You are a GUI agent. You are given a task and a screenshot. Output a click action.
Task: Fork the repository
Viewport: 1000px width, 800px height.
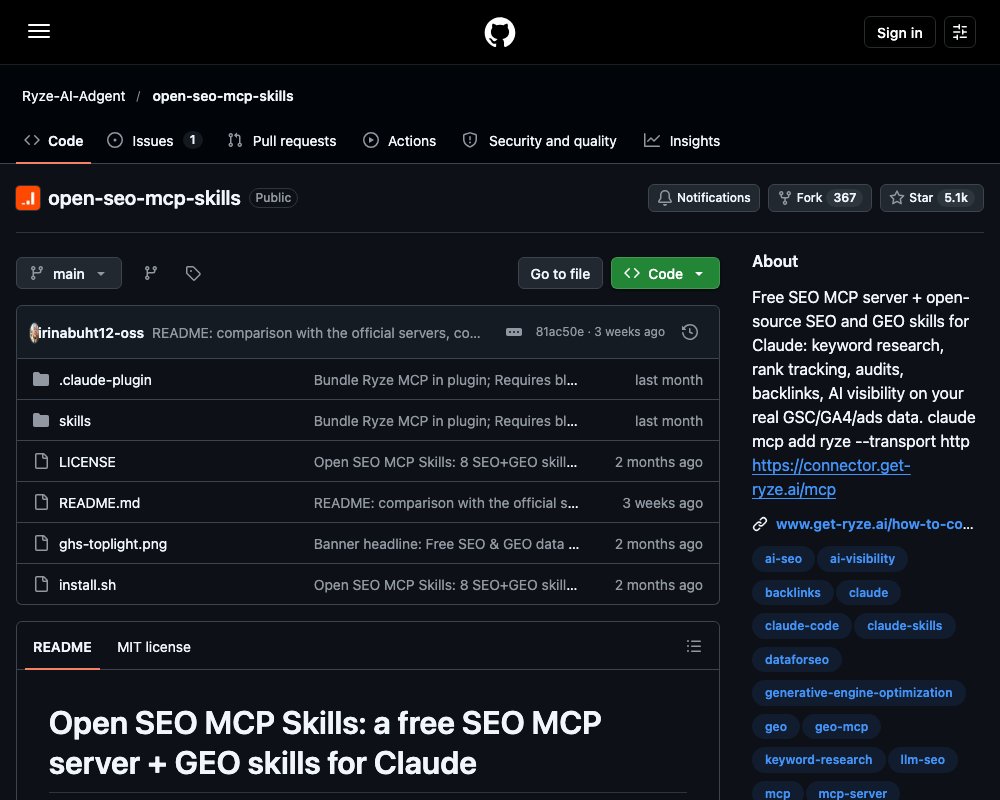point(820,198)
